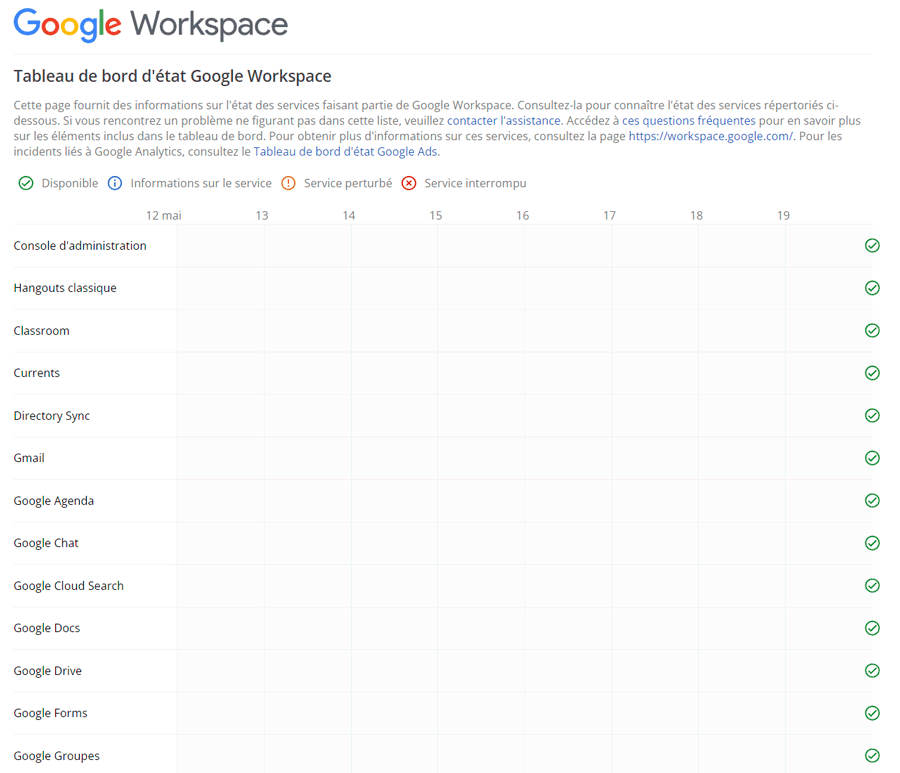Click the Google Cloud Search service name

point(68,585)
